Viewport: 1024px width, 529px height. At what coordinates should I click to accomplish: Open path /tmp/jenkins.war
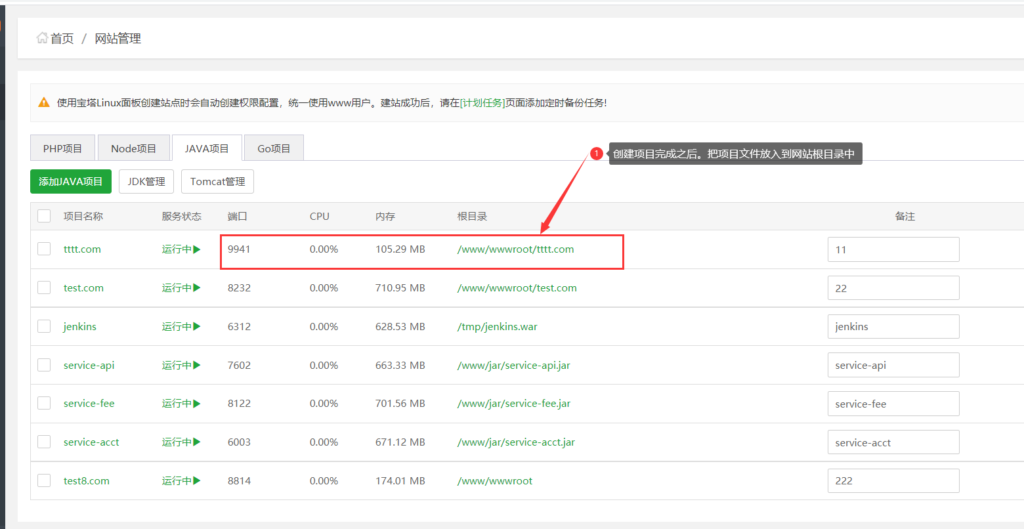(x=497, y=327)
